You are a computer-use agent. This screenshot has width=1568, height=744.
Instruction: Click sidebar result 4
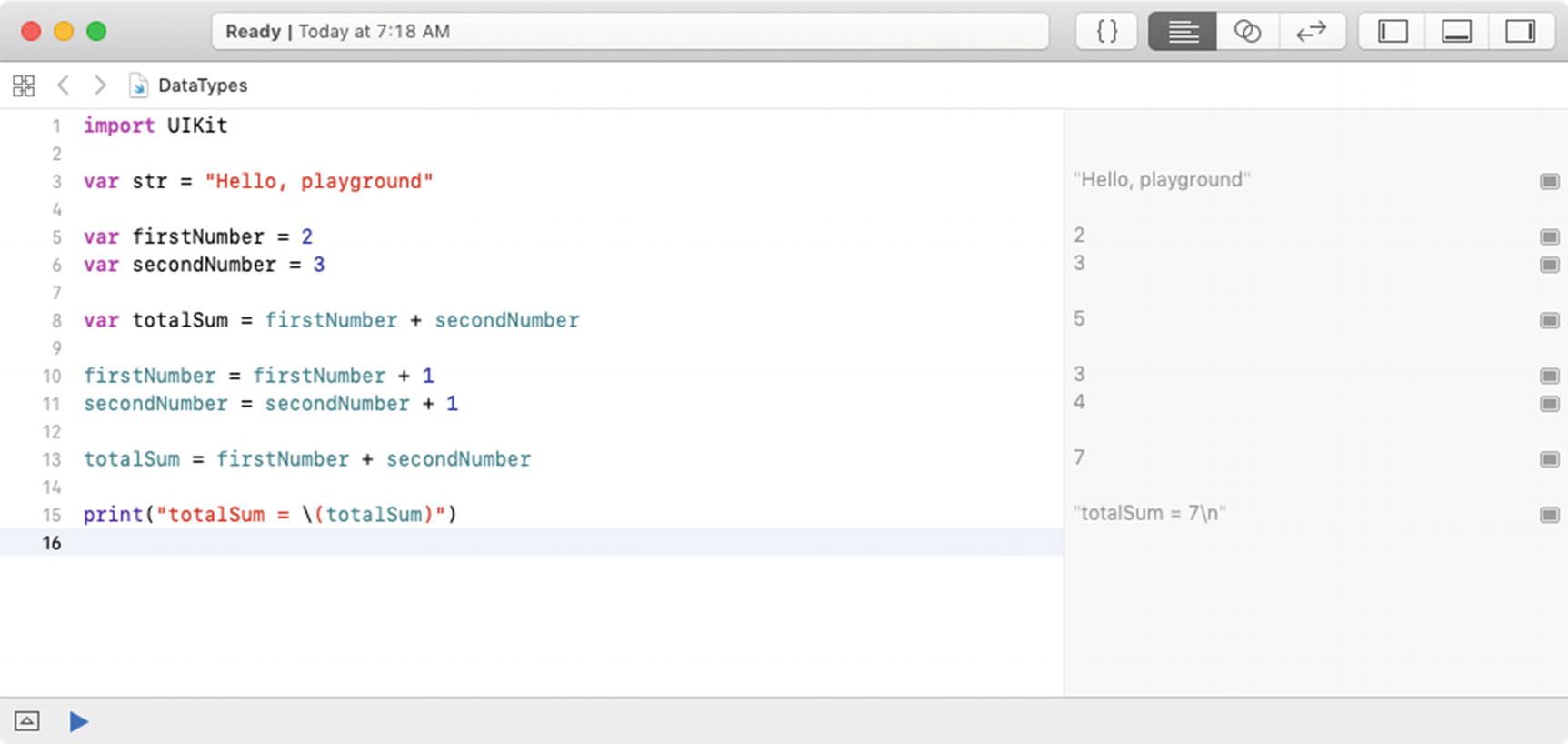tap(1079, 402)
